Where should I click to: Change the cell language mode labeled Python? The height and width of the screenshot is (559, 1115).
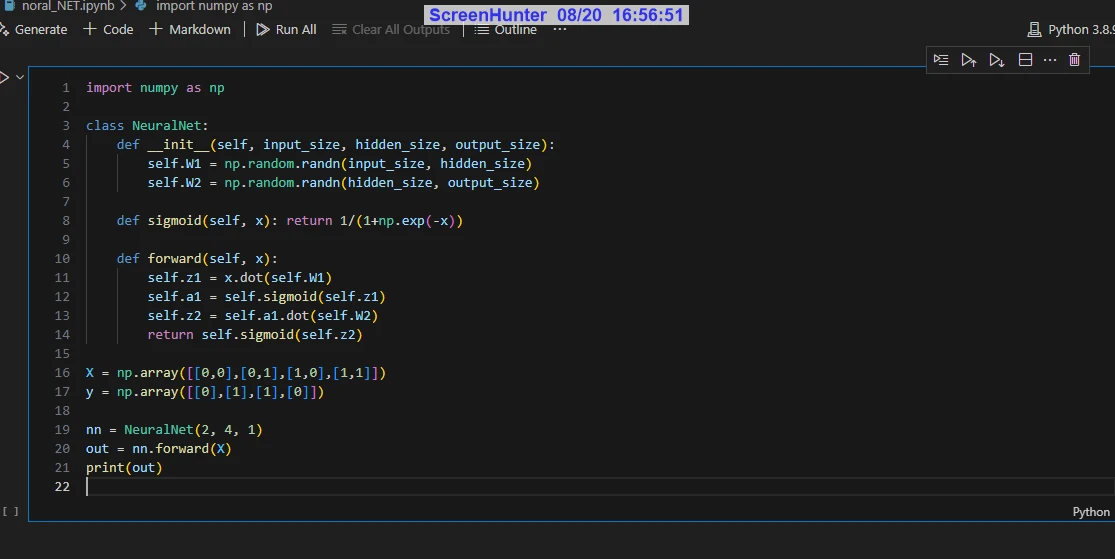[1090, 511]
